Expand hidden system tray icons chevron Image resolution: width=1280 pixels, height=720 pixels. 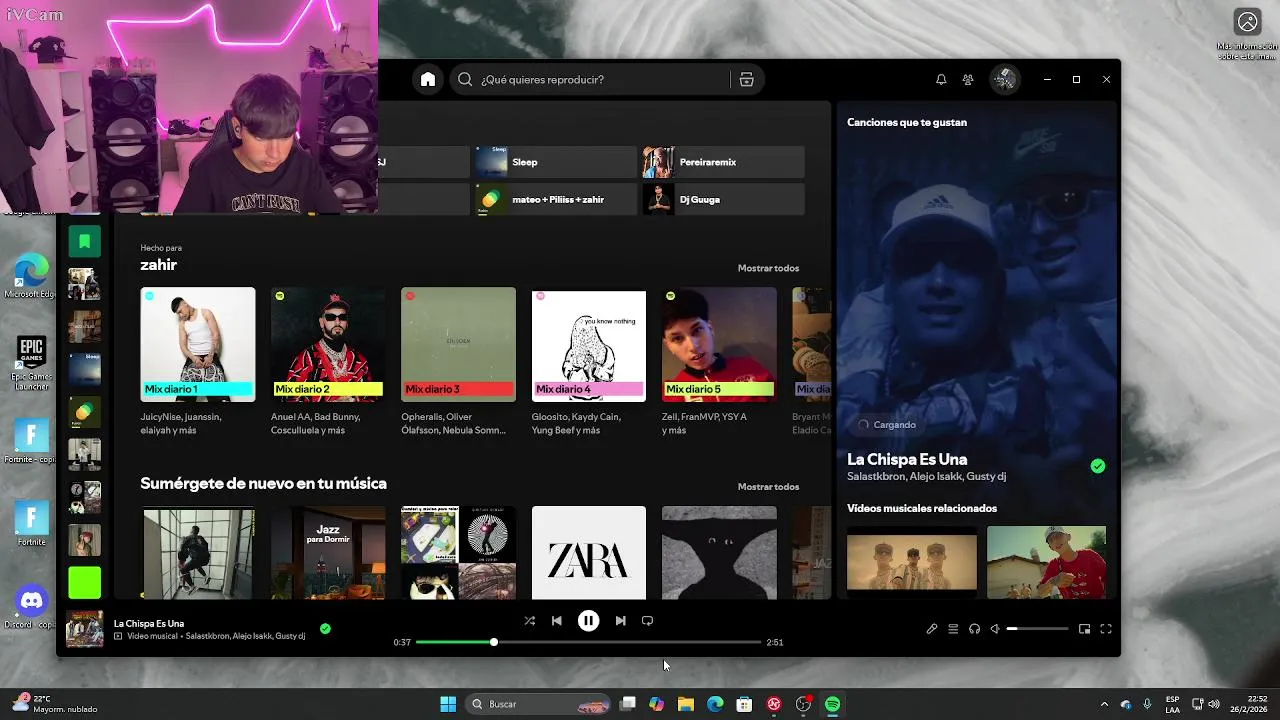1104,704
